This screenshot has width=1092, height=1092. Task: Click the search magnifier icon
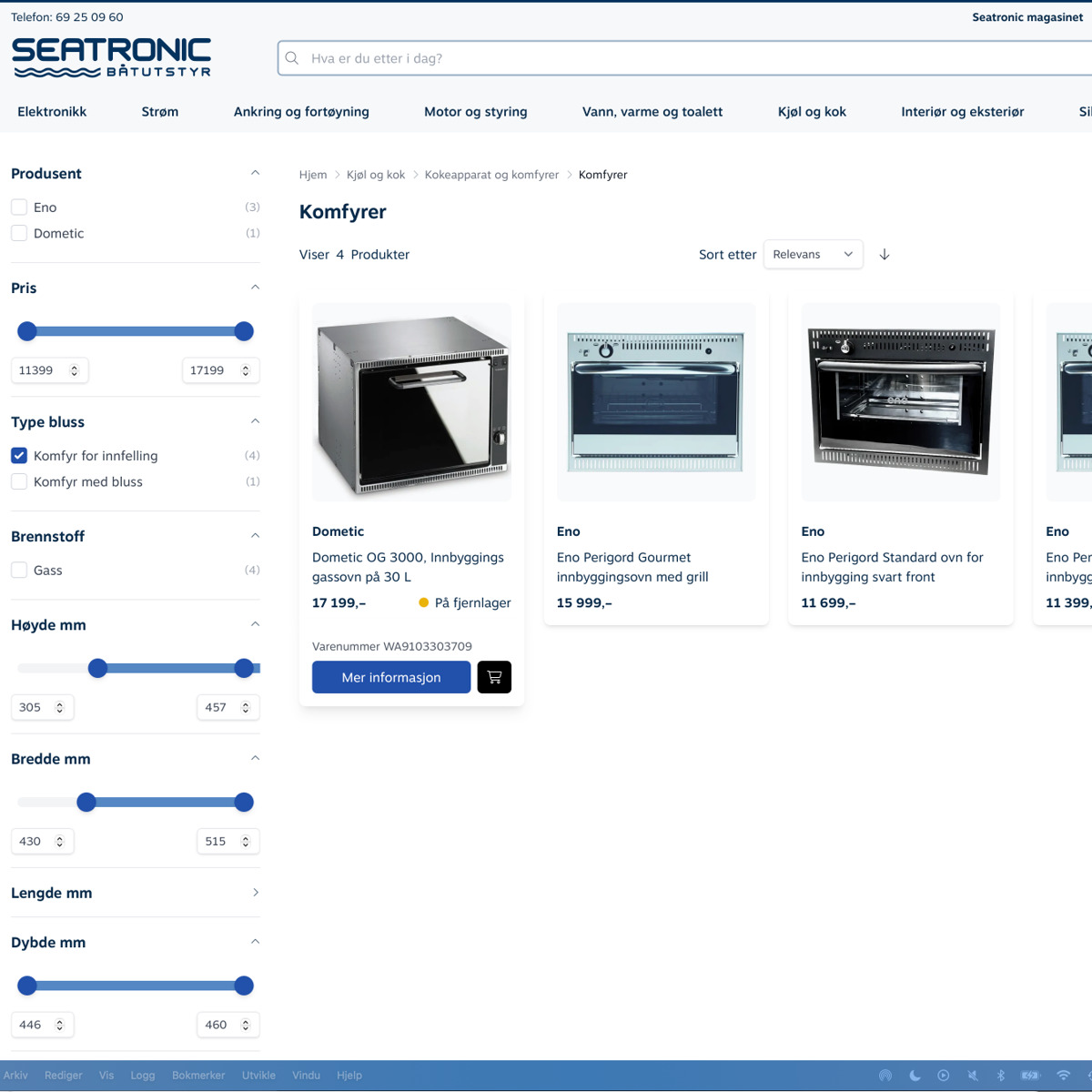pyautogui.click(x=292, y=58)
